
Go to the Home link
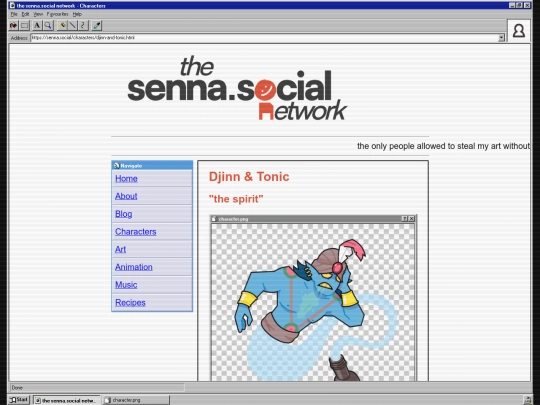(126, 178)
